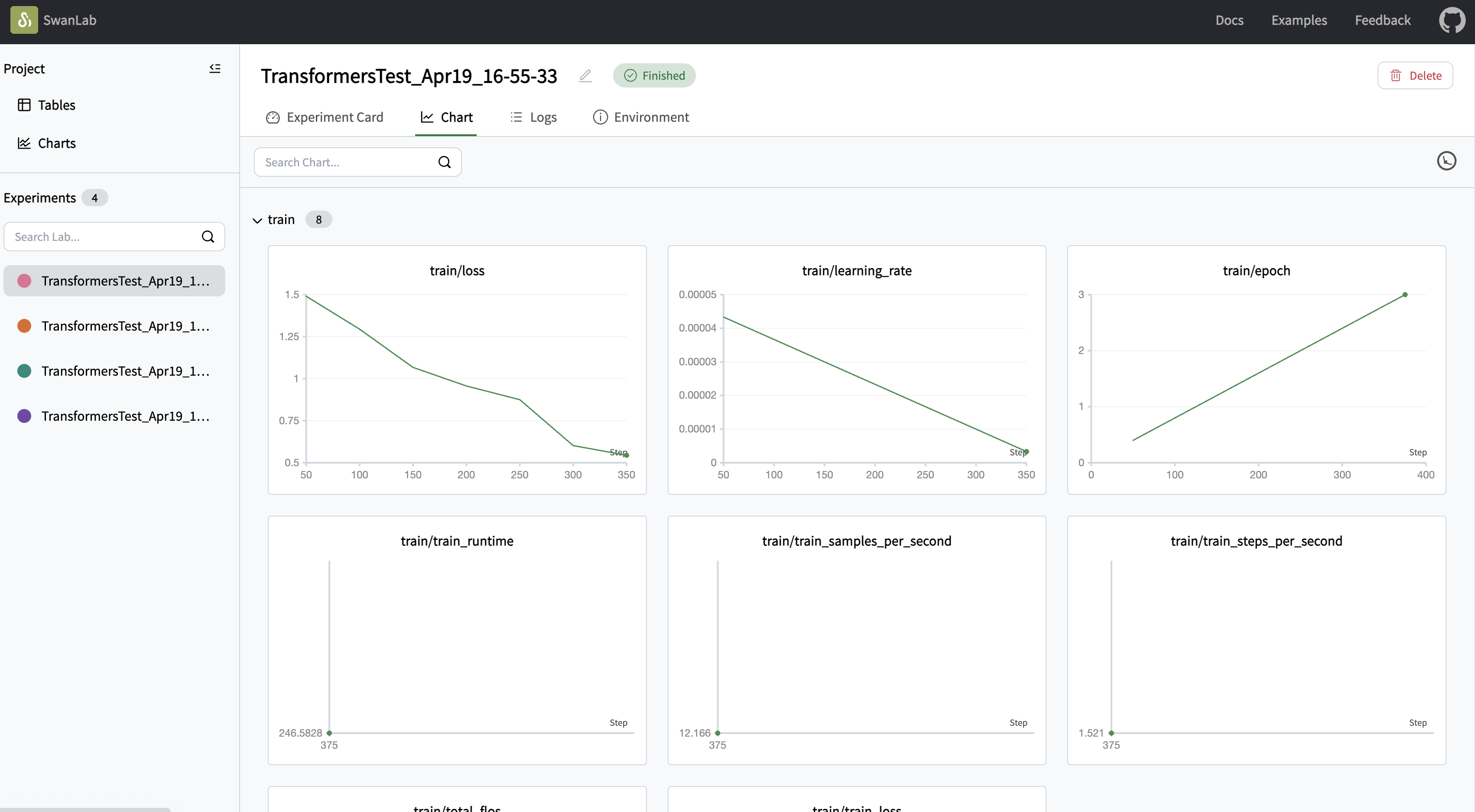The image size is (1475, 812).
Task: Click the train/loss chart thumbnail
Action: click(457, 370)
